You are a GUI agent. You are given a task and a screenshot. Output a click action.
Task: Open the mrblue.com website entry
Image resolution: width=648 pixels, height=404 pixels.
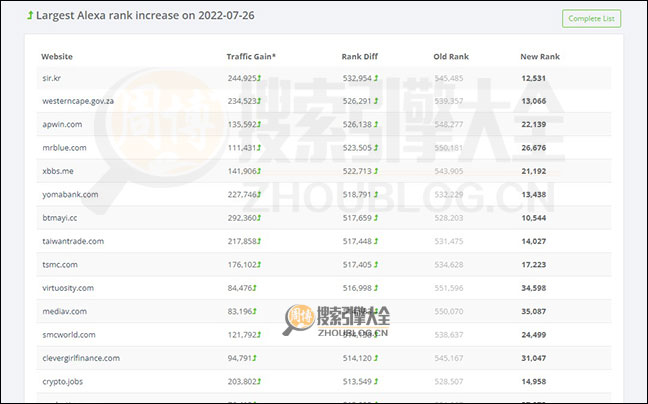pos(64,148)
